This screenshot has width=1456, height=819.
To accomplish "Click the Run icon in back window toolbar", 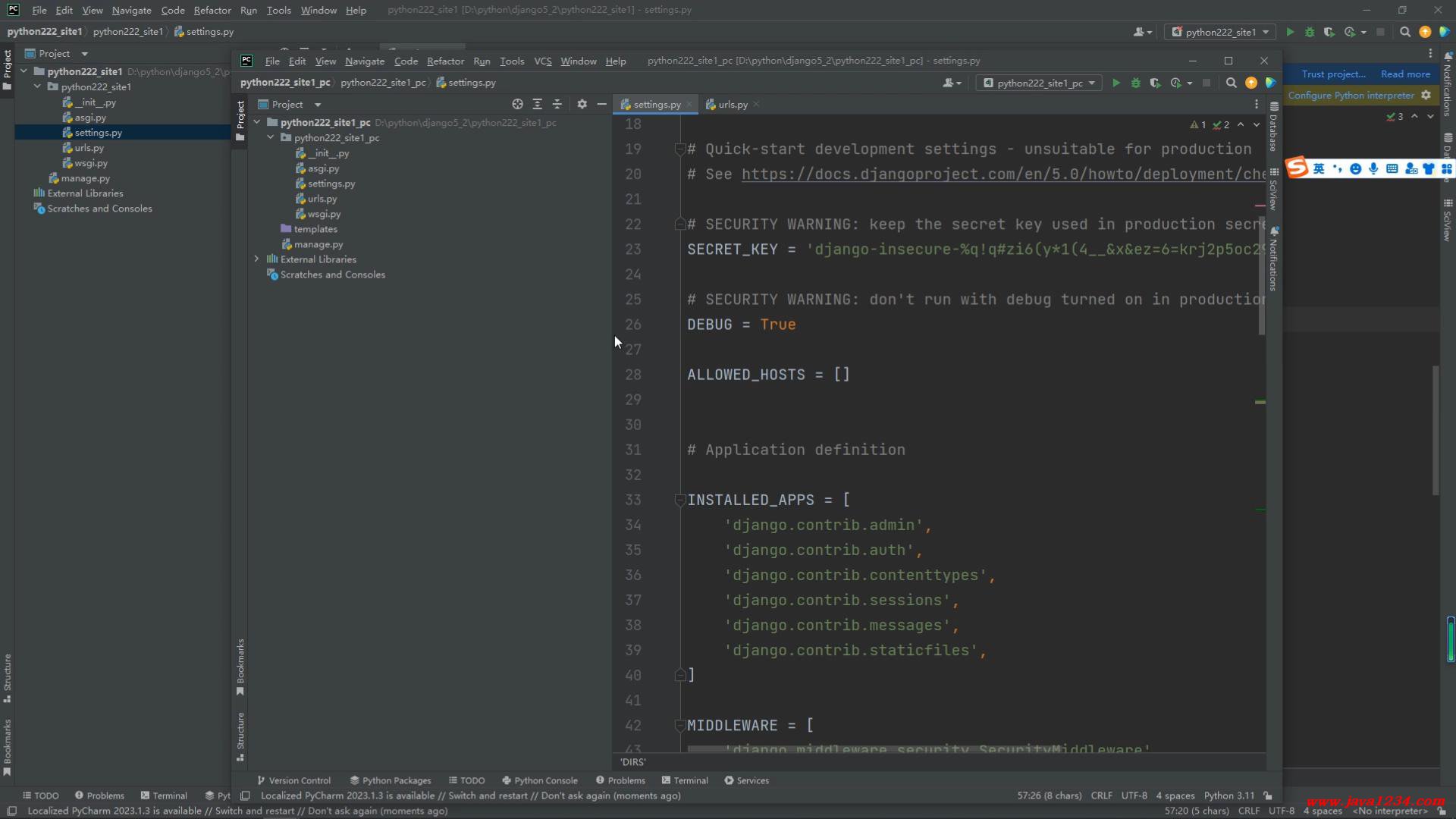I will tap(1289, 32).
